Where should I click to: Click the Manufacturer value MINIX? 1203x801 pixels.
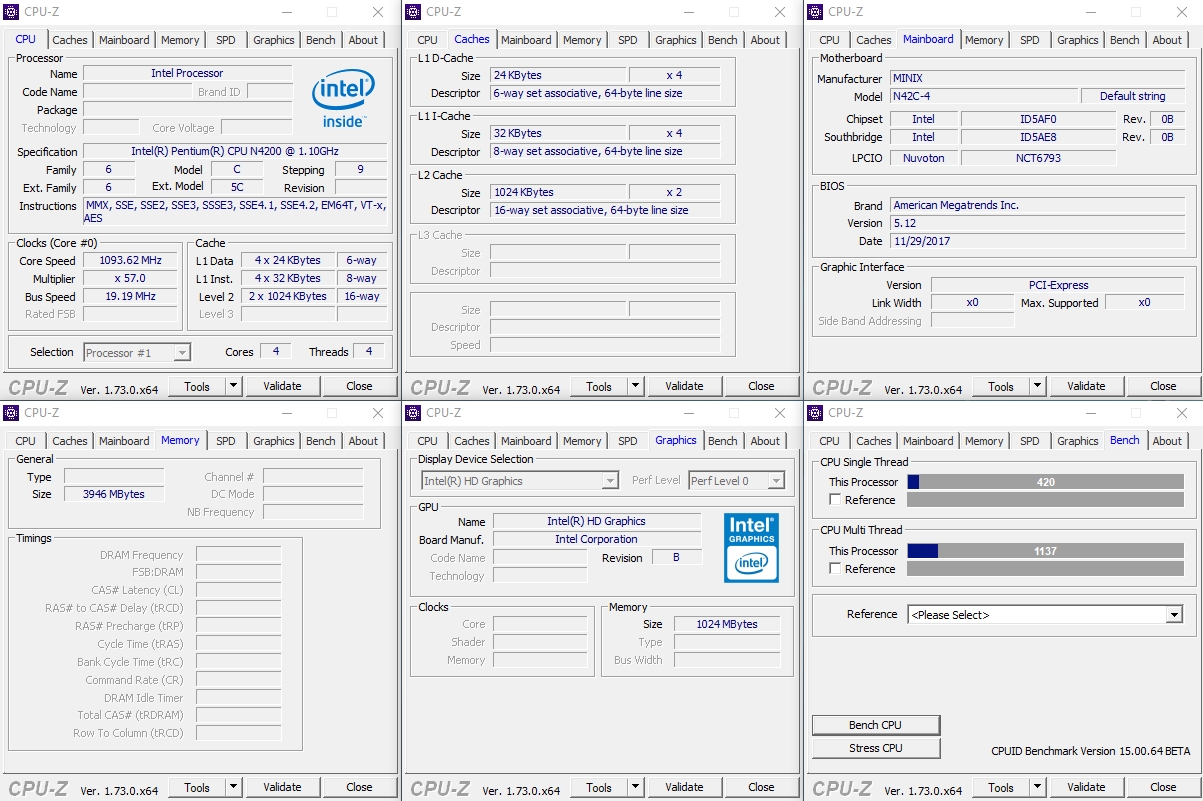[1037, 78]
